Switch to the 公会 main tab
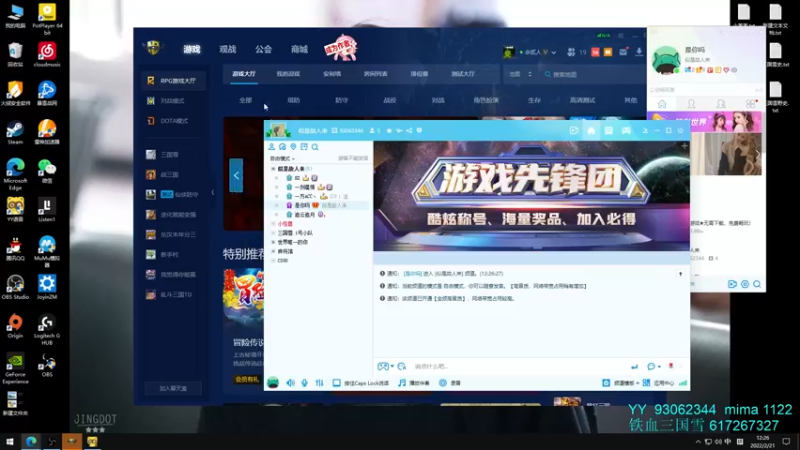800x450 pixels. coord(263,49)
